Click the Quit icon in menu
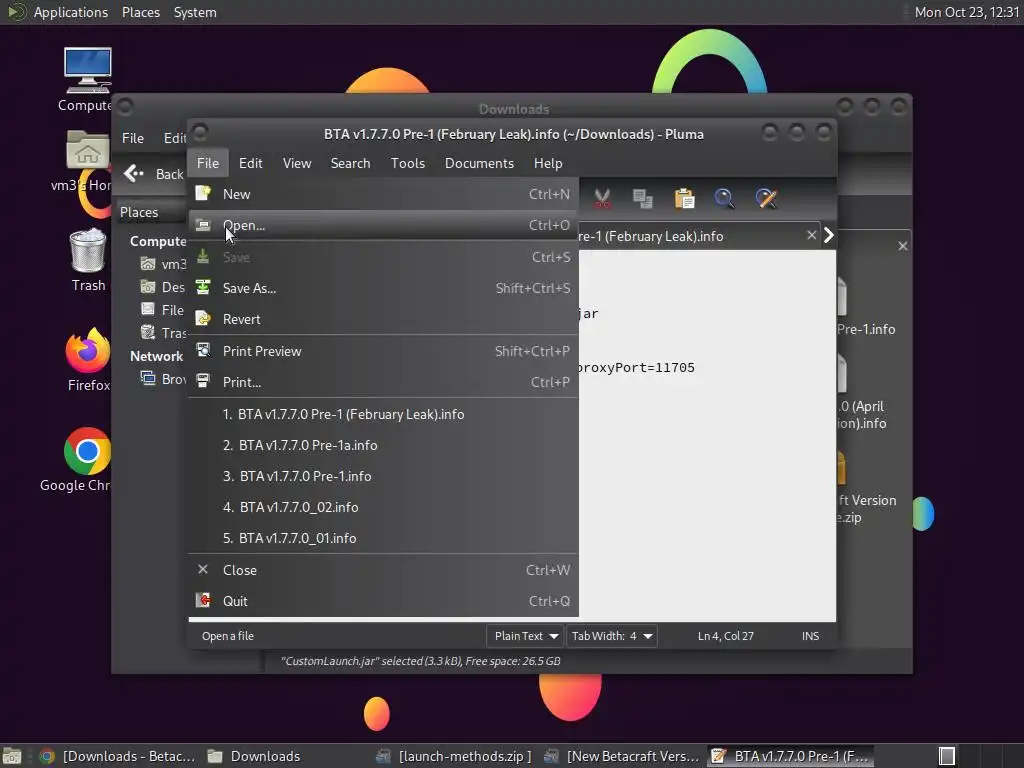 pyautogui.click(x=203, y=601)
